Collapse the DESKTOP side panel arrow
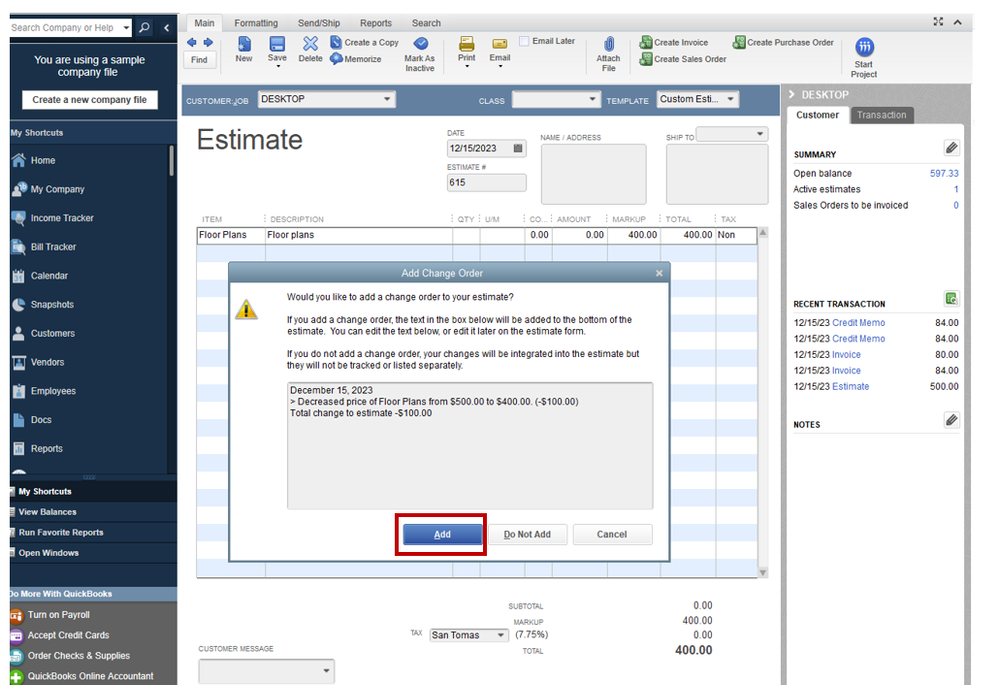Viewport: 999px width, 685px height. [x=792, y=94]
